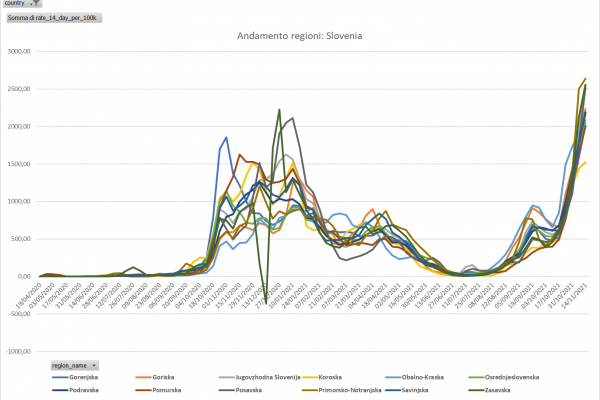Click the 1000,00 vertical axis label
The height and width of the screenshot is (400, 600).
(19, 201)
